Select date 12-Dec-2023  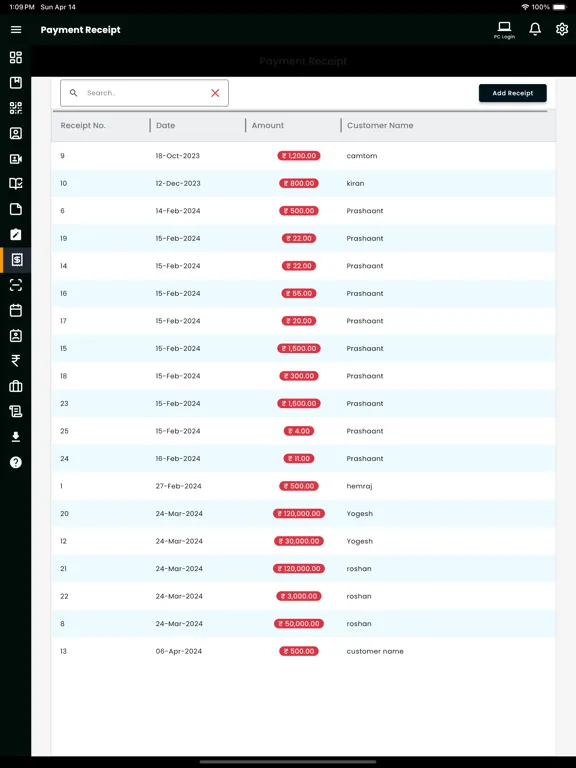click(178, 183)
